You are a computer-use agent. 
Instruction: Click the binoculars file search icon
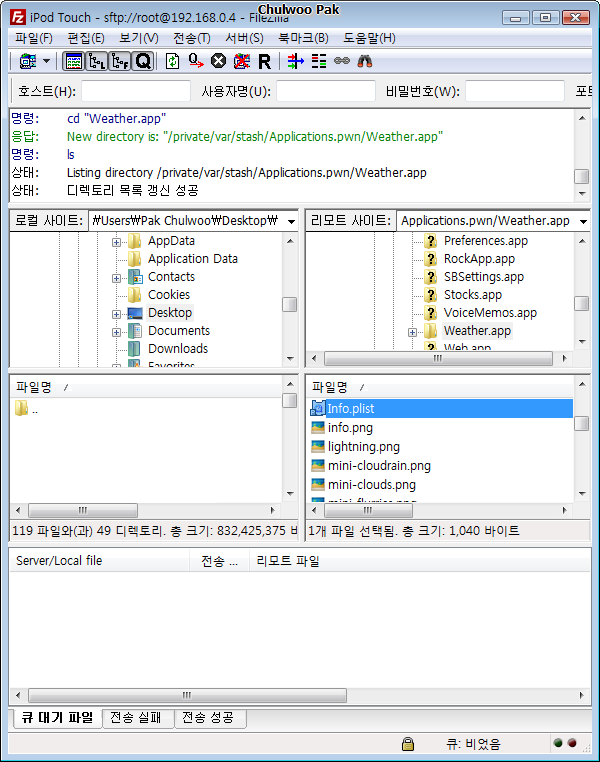pyautogui.click(x=364, y=61)
